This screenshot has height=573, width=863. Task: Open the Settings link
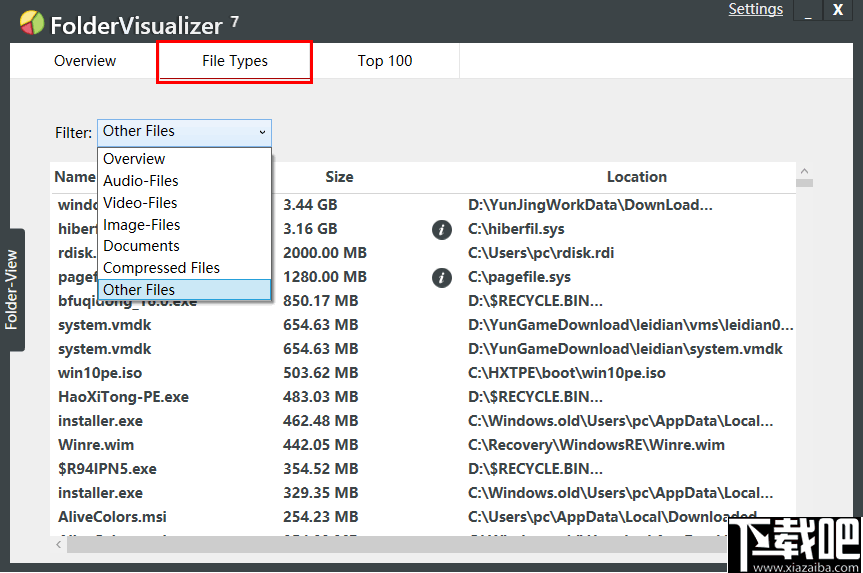click(755, 10)
